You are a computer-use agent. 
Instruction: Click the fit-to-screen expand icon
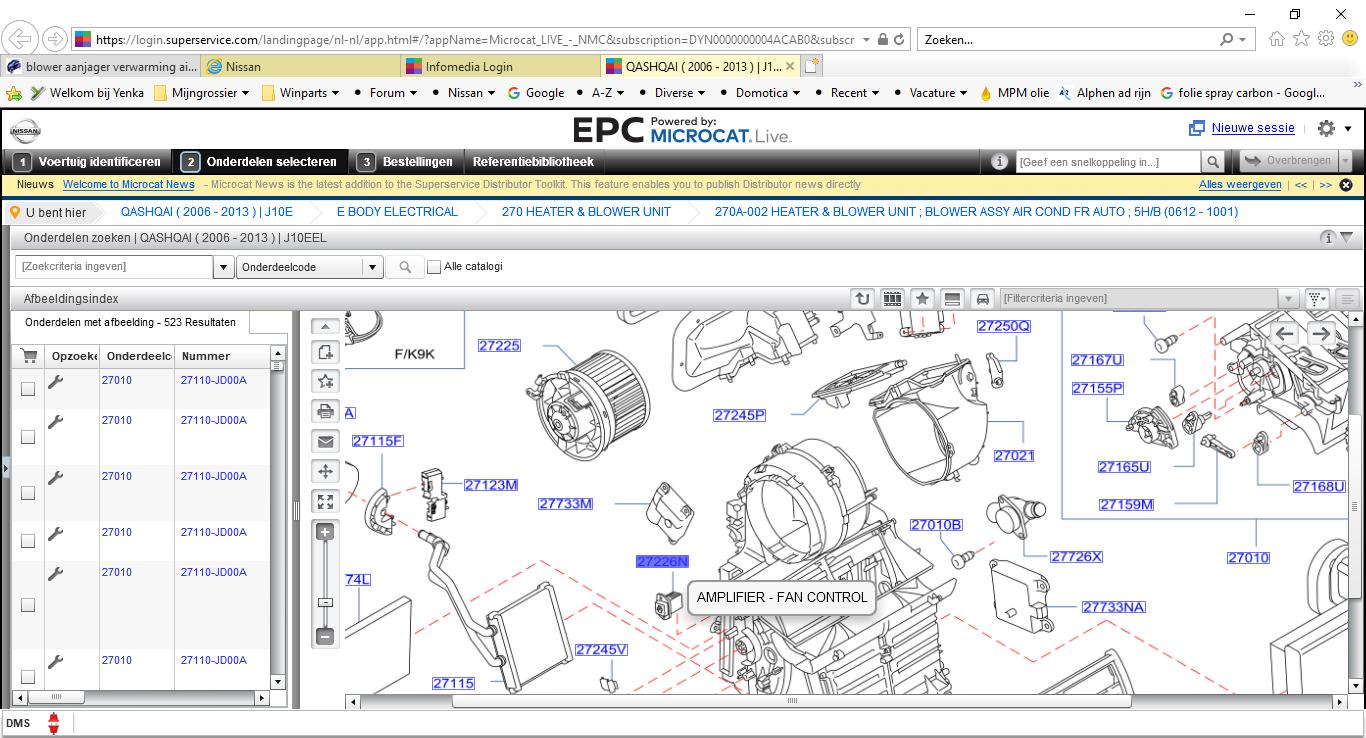click(325, 501)
